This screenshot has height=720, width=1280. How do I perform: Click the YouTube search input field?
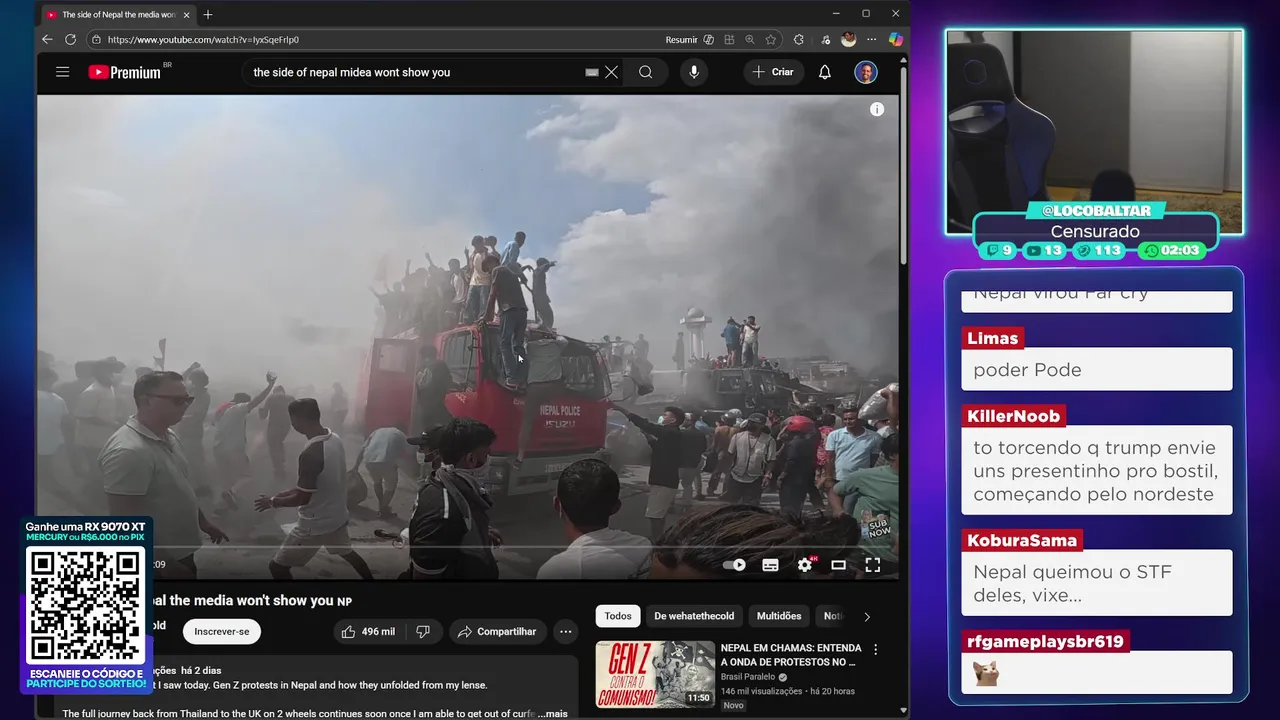pyautogui.click(x=416, y=72)
